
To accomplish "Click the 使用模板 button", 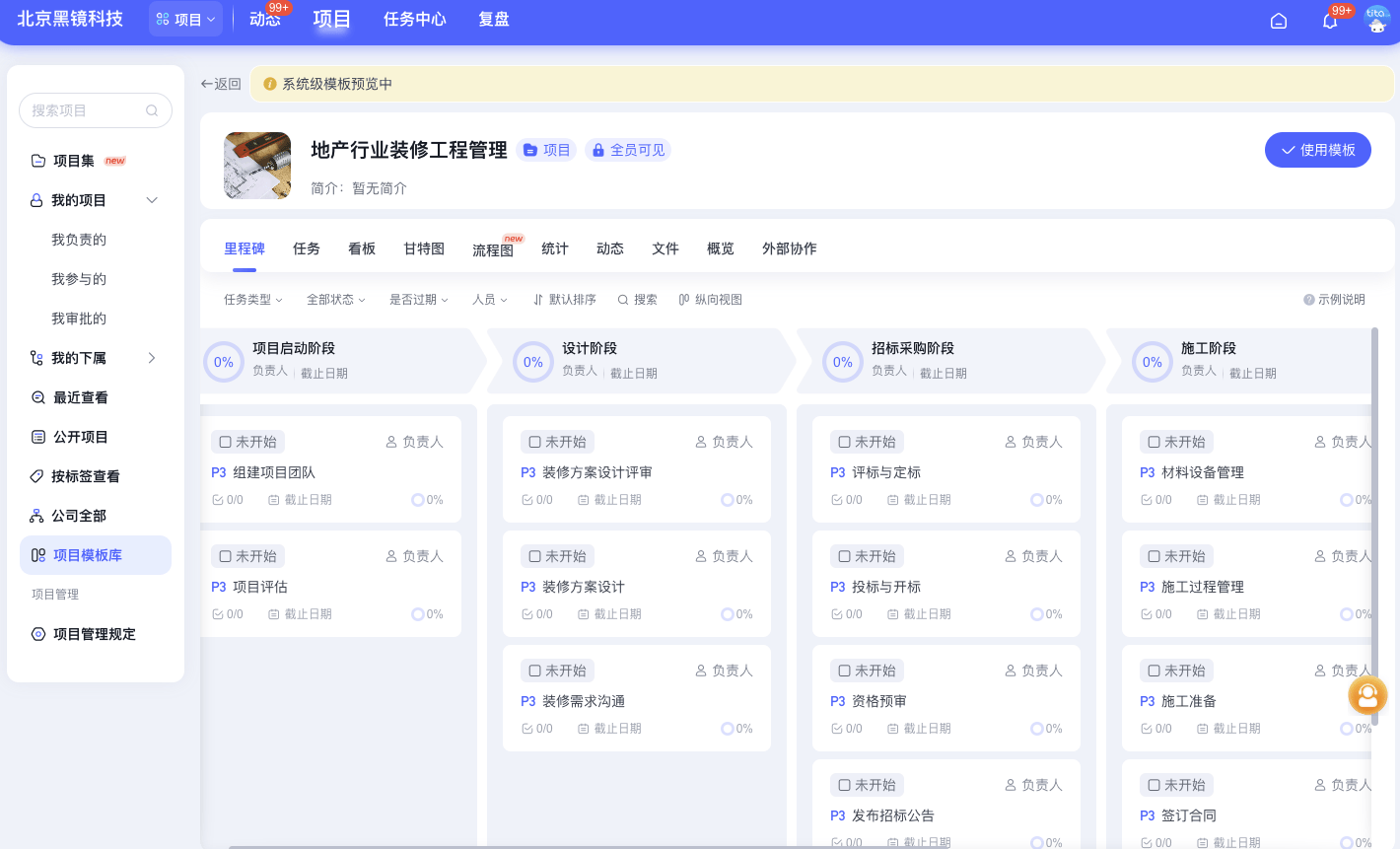I will click(x=1317, y=150).
